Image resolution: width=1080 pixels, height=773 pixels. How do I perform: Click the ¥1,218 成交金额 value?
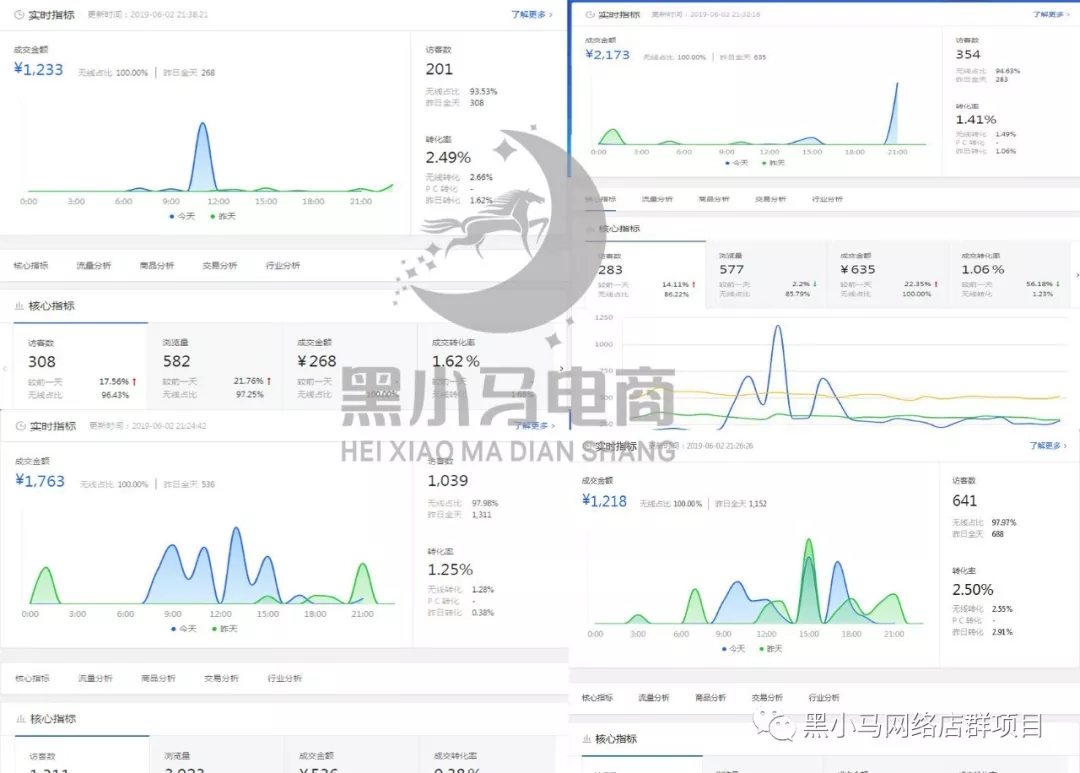[x=604, y=501]
